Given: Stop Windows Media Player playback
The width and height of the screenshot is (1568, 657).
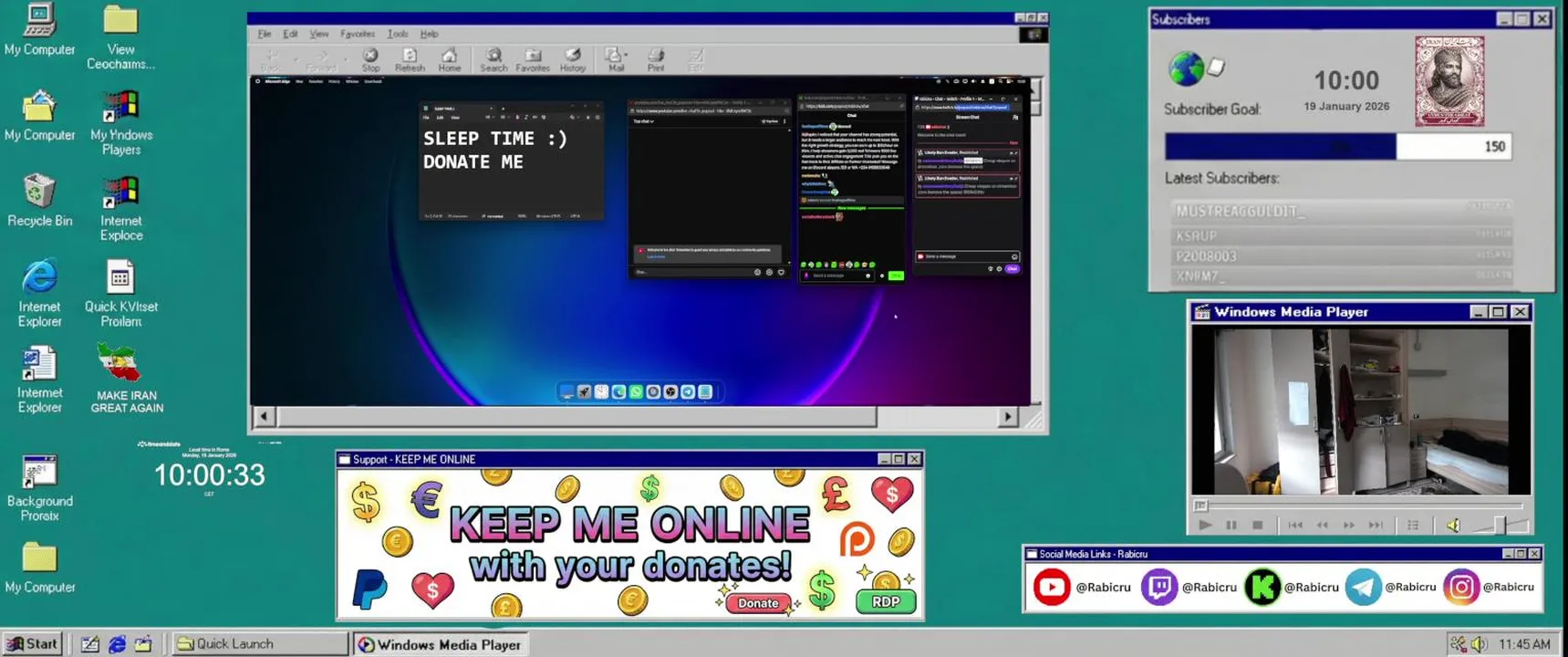Looking at the screenshot, I should click(1257, 525).
